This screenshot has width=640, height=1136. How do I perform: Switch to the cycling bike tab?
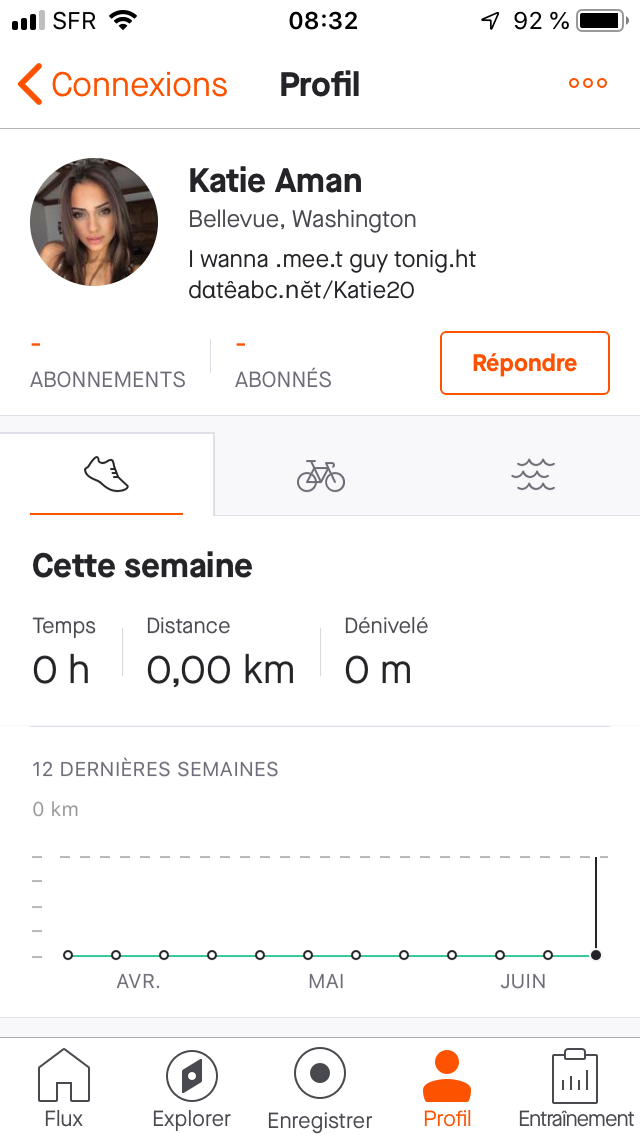(321, 475)
